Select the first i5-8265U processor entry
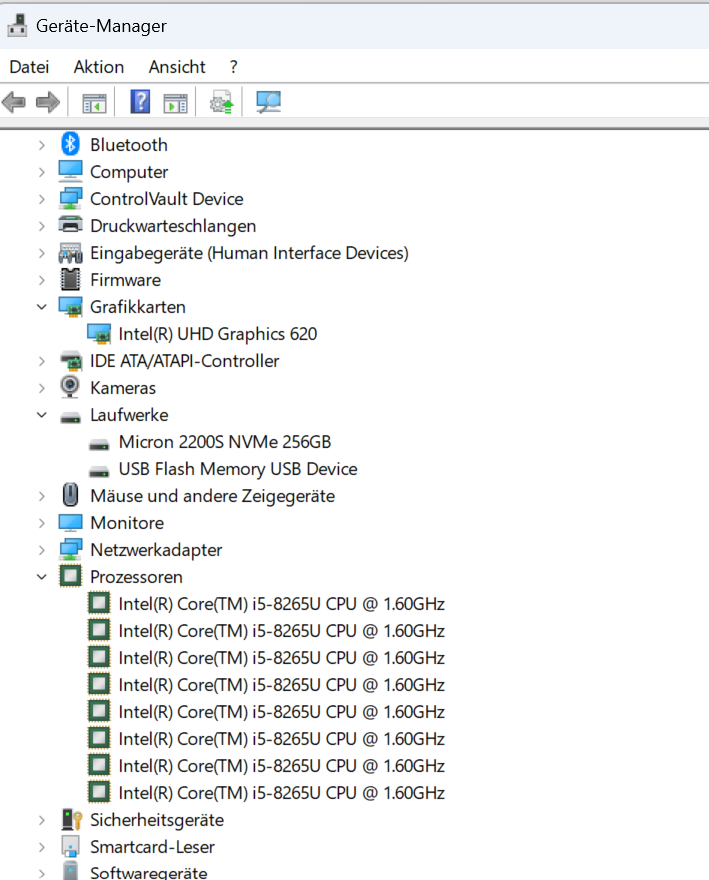 282,604
